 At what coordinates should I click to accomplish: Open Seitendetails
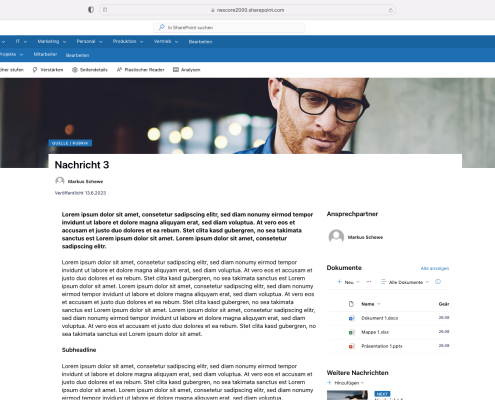[x=90, y=70]
